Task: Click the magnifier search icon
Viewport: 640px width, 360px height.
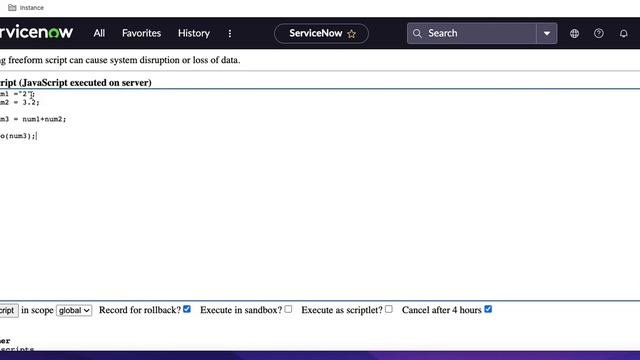Action: 417,33
